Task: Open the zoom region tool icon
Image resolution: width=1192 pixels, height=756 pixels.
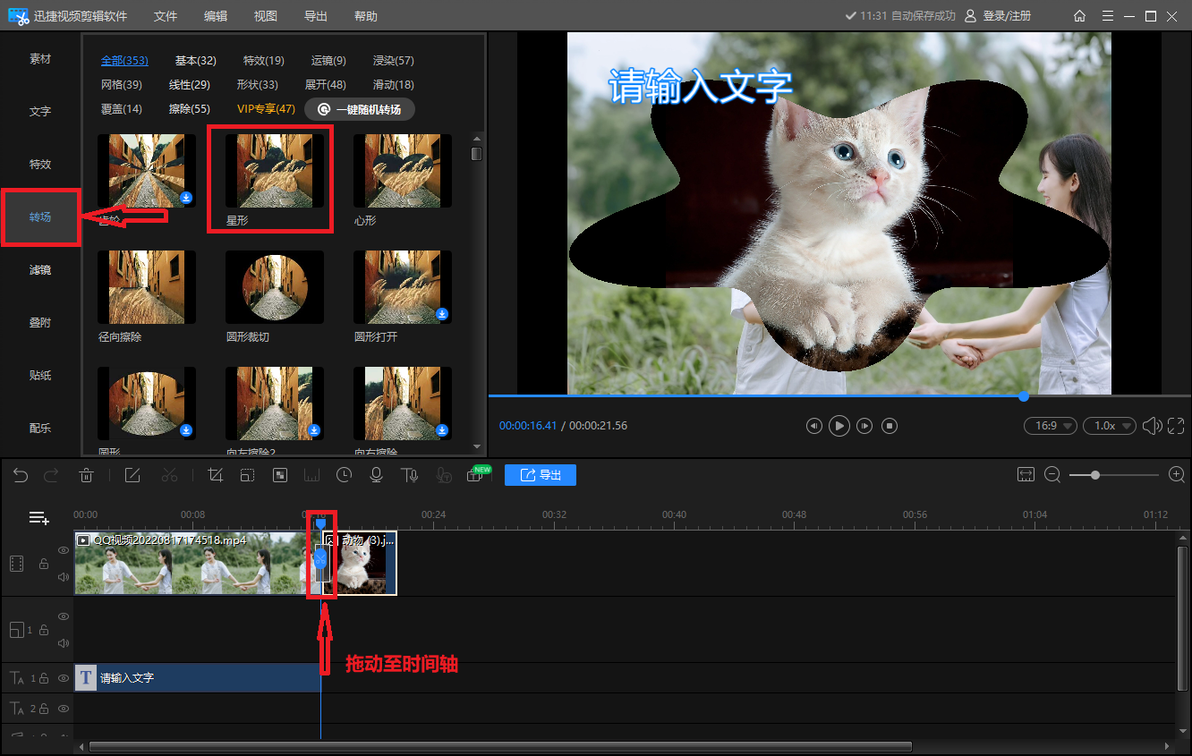Action: click(x=247, y=475)
